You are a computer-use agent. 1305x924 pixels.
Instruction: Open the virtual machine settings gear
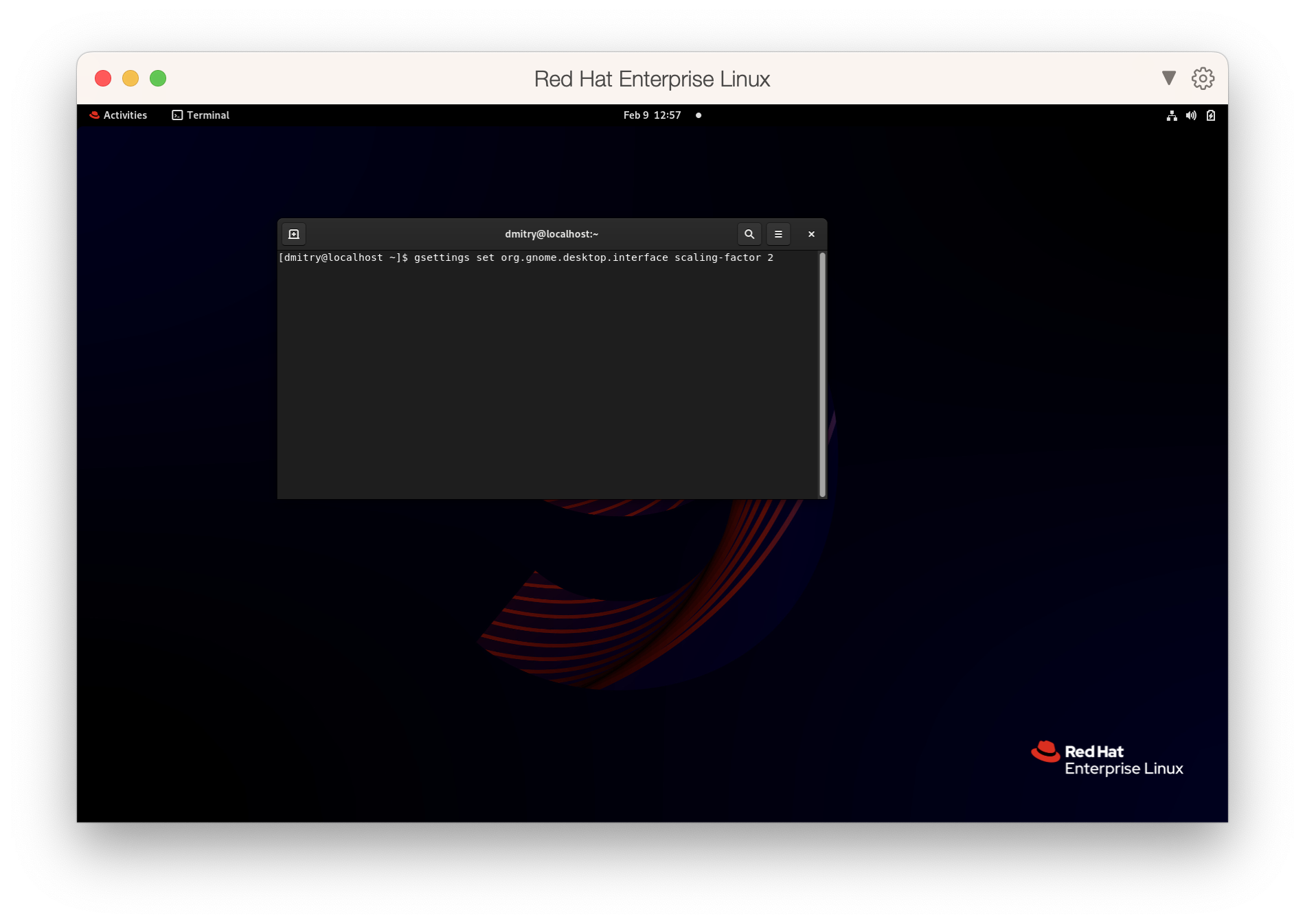click(x=1203, y=78)
